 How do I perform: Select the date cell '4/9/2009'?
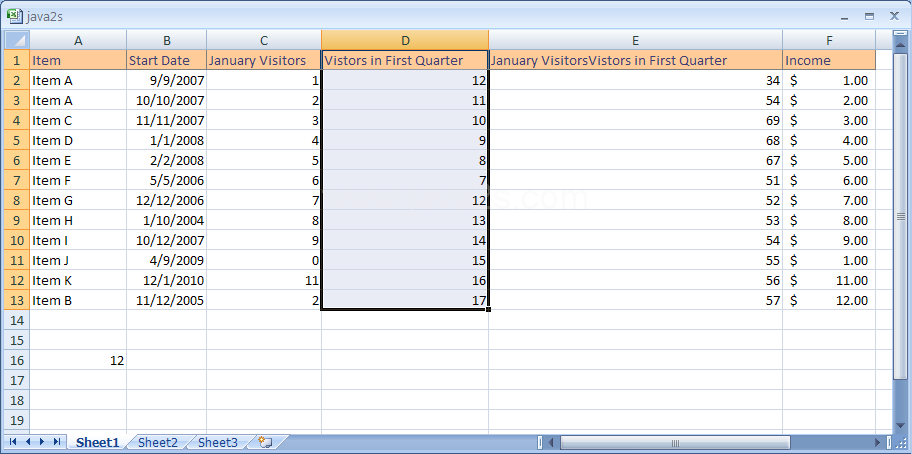point(166,260)
